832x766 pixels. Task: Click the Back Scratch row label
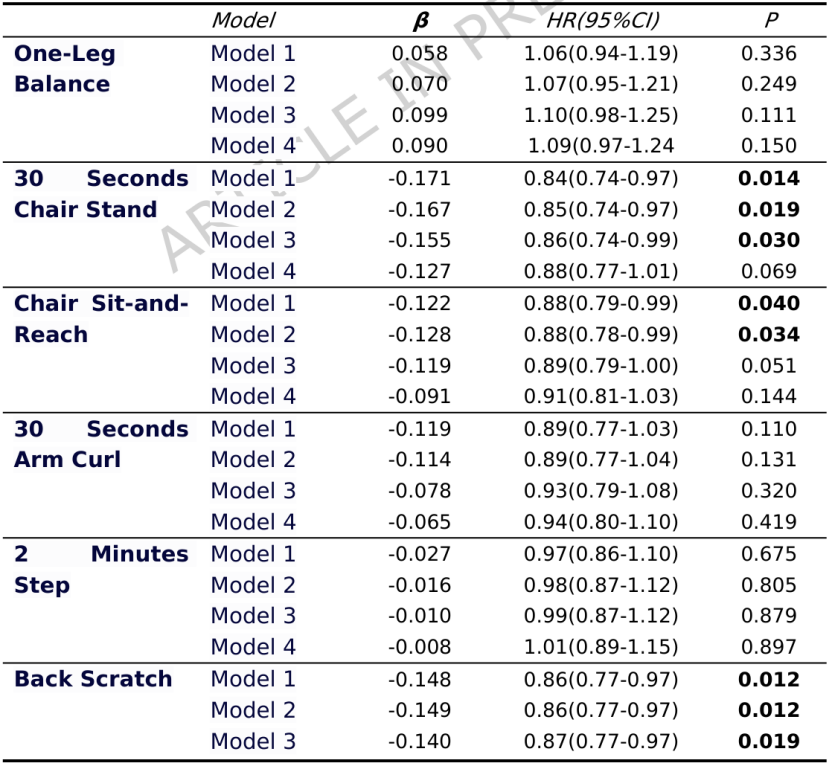(93, 679)
